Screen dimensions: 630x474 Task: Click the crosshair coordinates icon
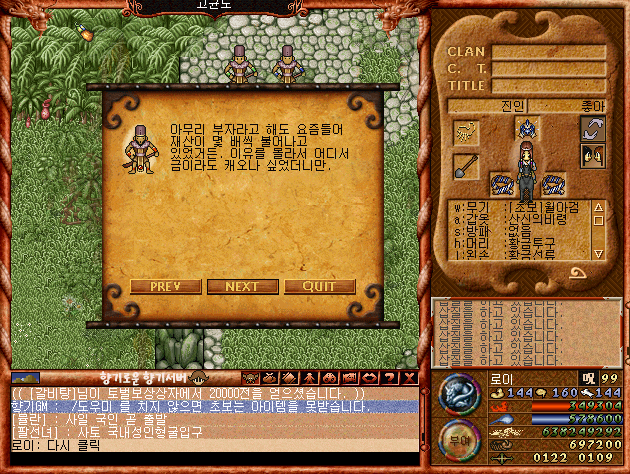click(501, 458)
